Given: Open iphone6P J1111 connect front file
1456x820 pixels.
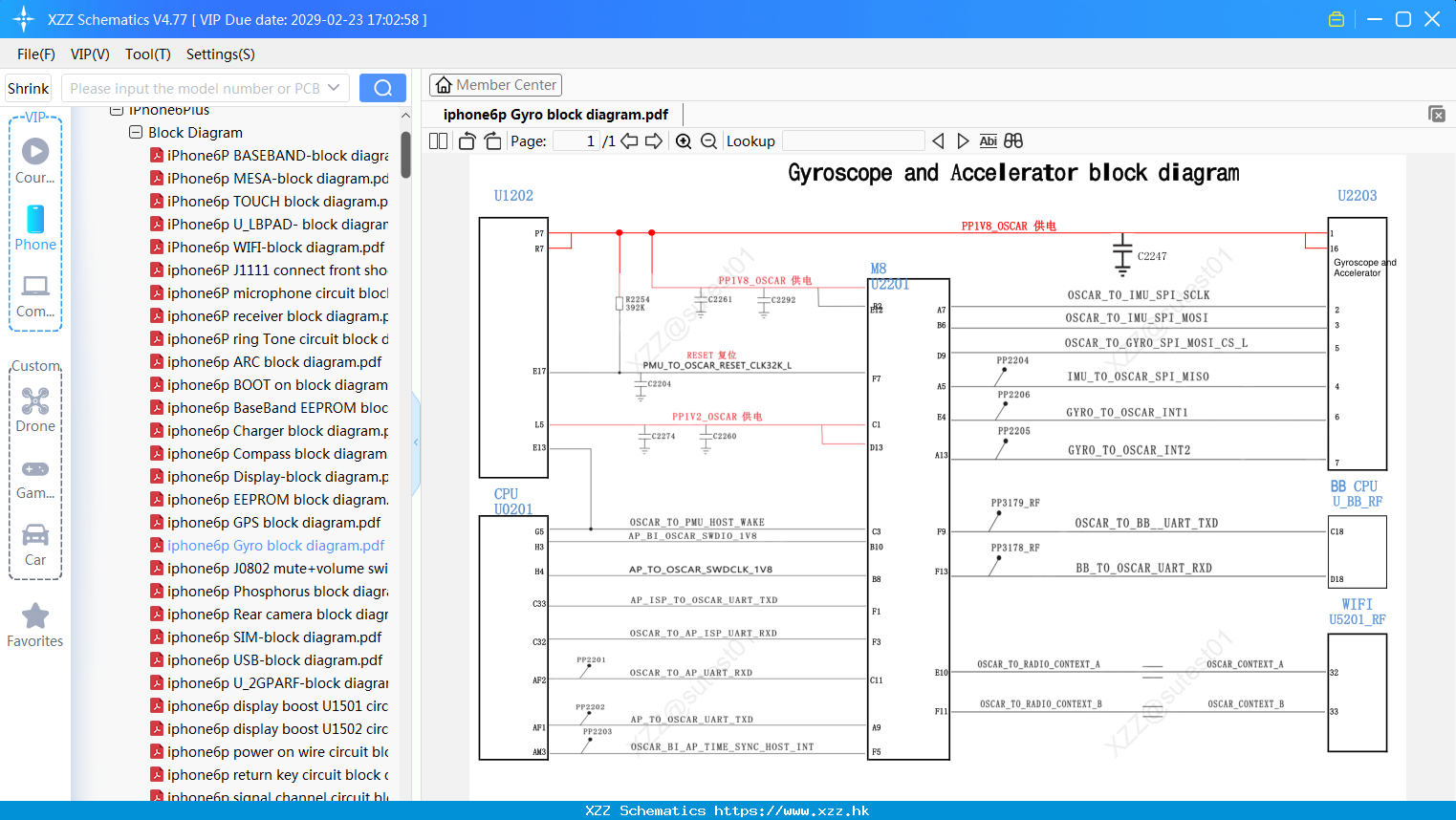Looking at the screenshot, I should pyautogui.click(x=270, y=270).
